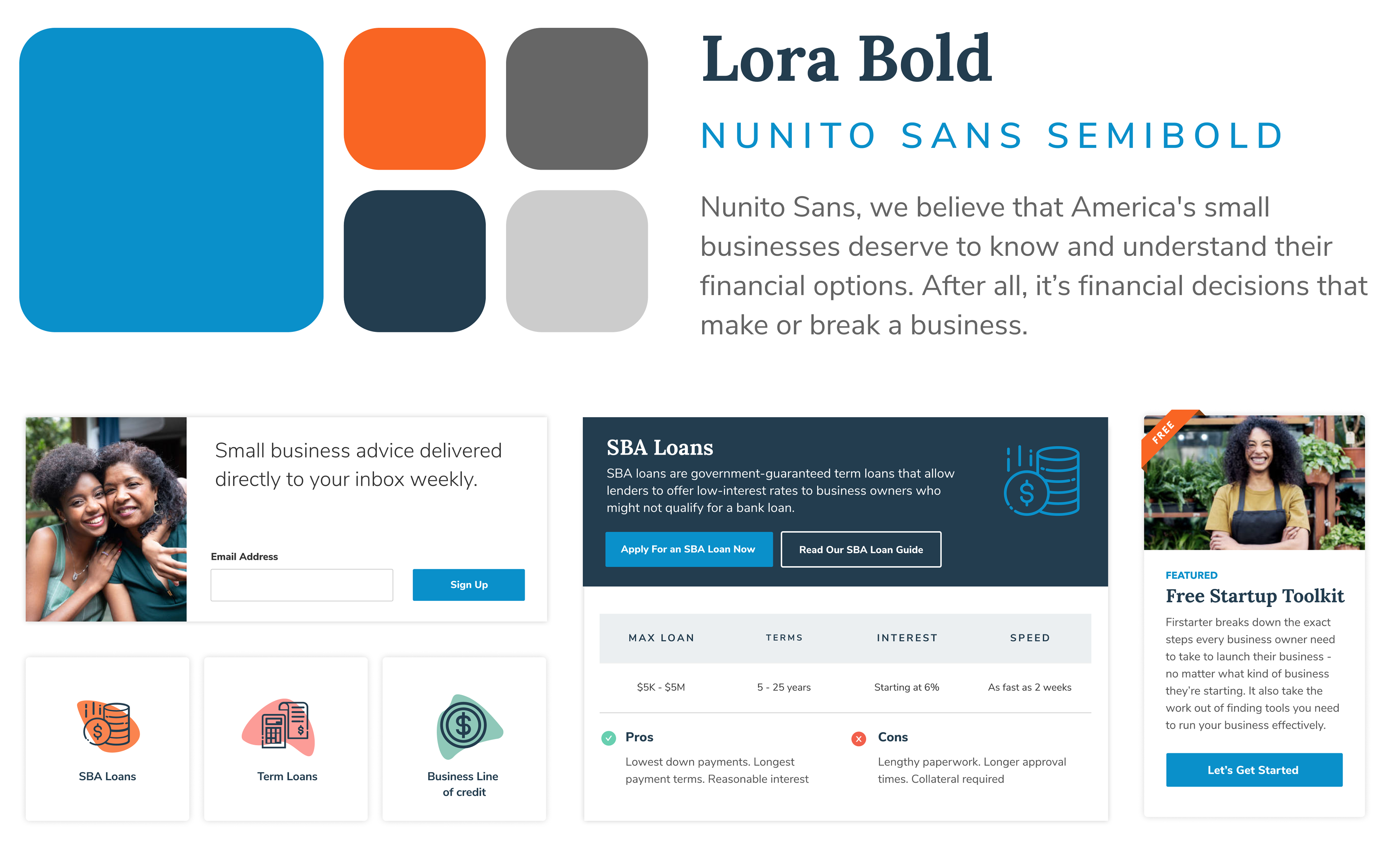Viewport: 1400px width, 843px height.
Task: Click the Email Address input field
Action: coord(302,584)
